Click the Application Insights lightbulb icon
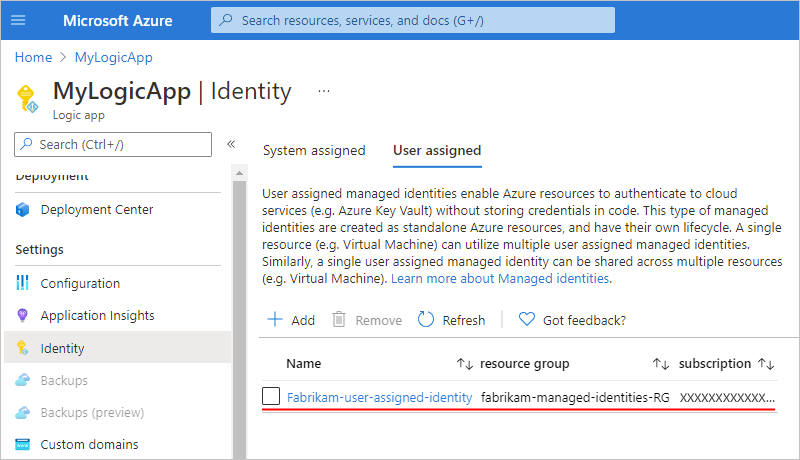 click(x=24, y=316)
